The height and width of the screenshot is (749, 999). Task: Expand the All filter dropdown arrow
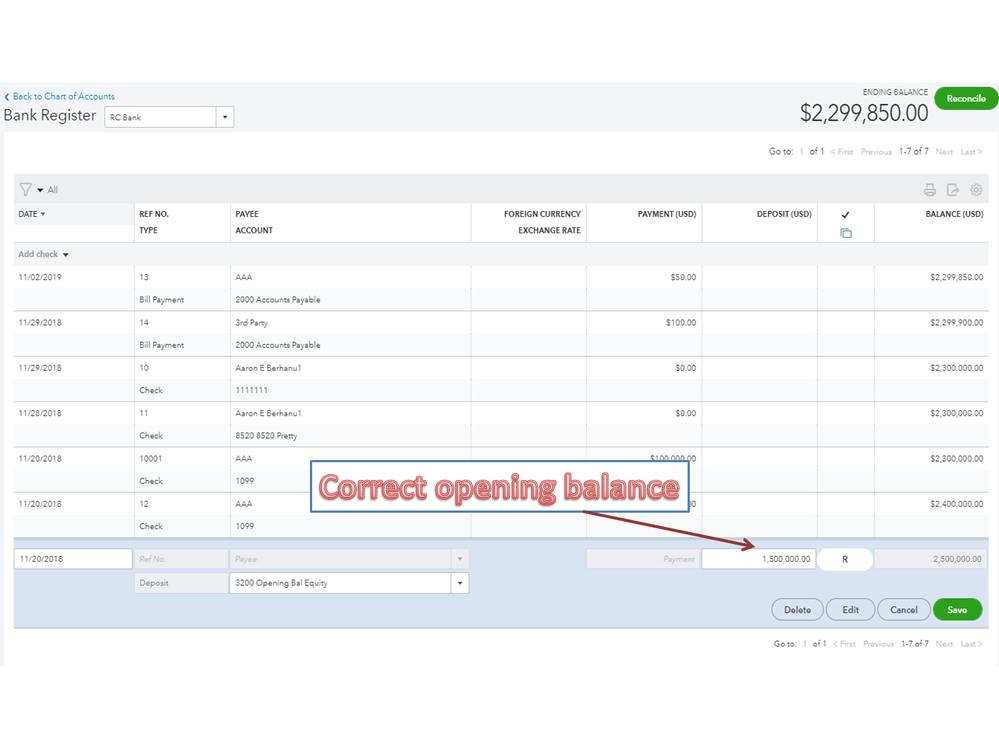click(40, 190)
